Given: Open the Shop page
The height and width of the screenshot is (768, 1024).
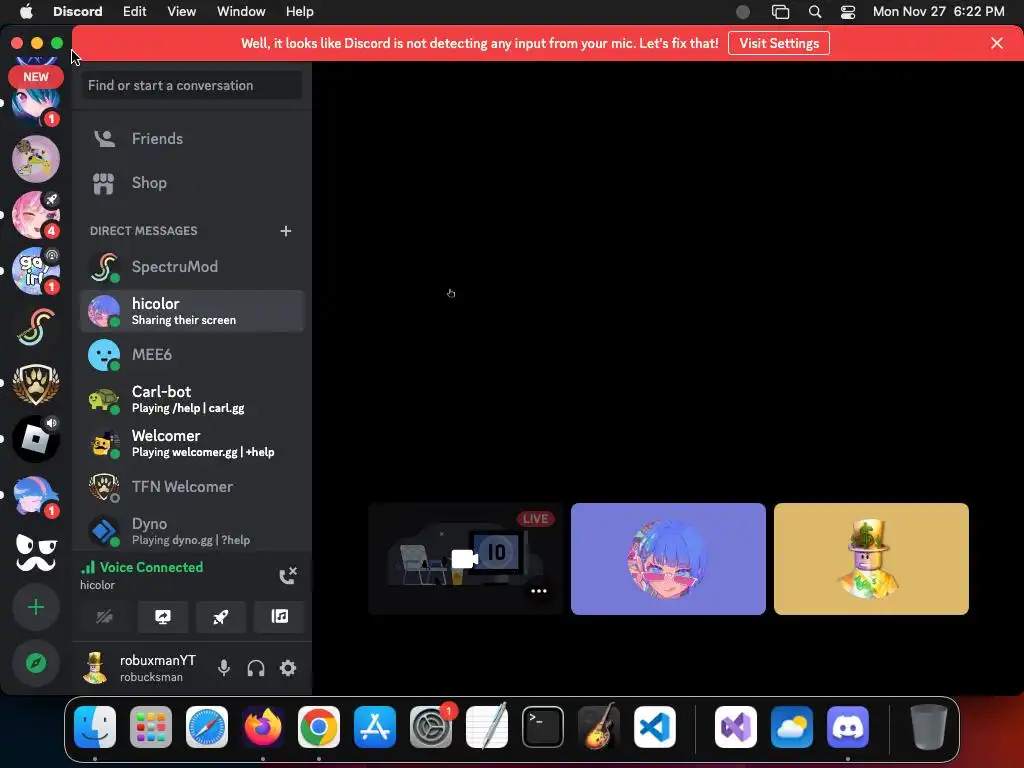Looking at the screenshot, I should [192, 183].
